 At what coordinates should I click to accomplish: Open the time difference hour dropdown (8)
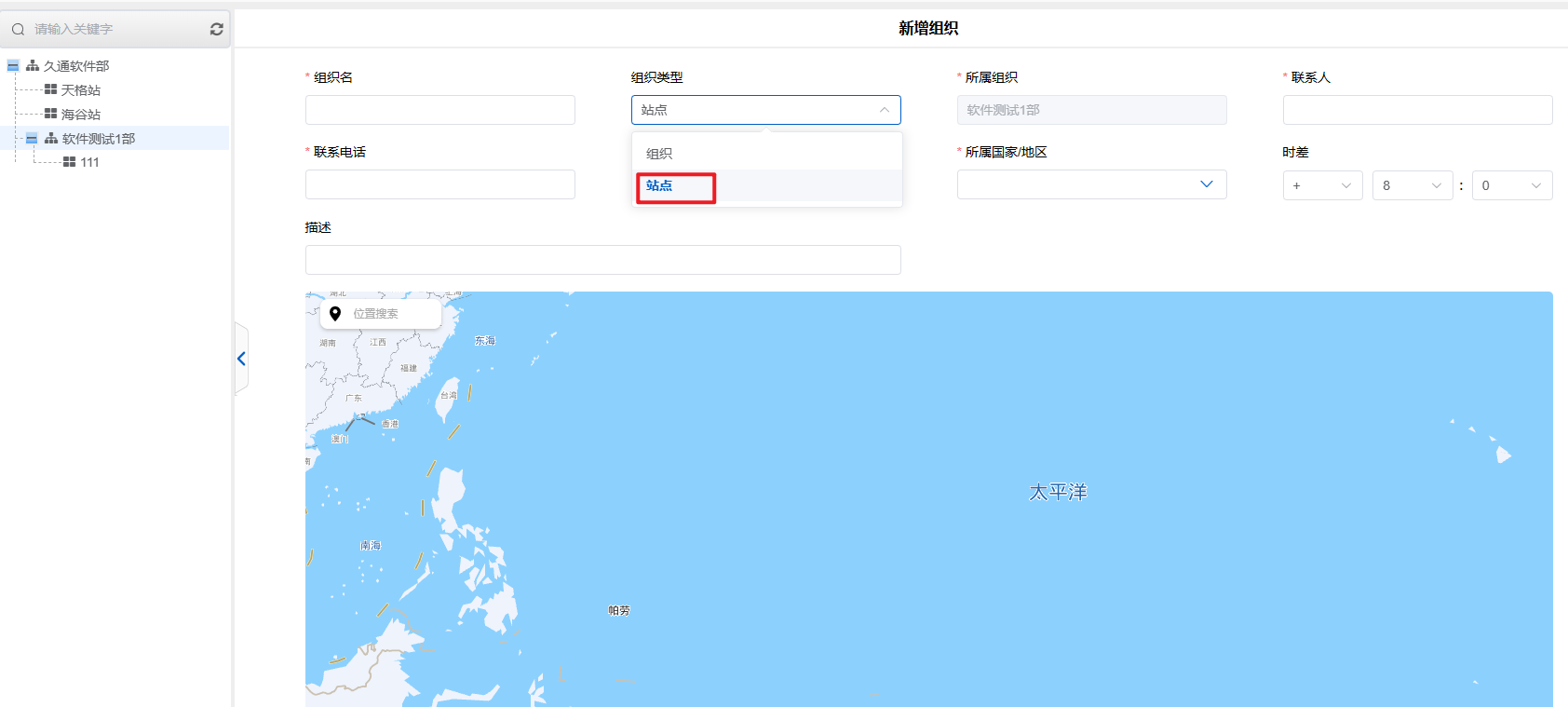[1413, 185]
